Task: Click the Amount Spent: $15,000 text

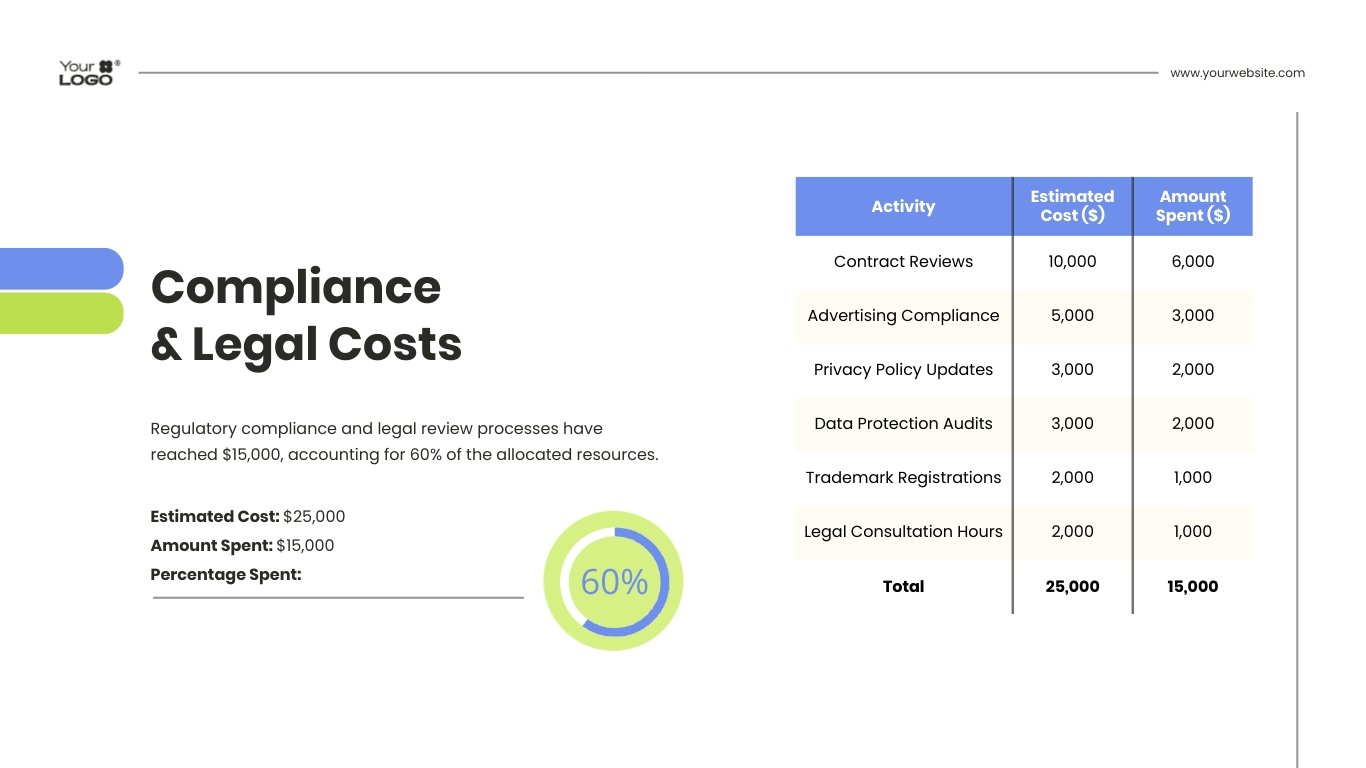Action: click(x=241, y=545)
